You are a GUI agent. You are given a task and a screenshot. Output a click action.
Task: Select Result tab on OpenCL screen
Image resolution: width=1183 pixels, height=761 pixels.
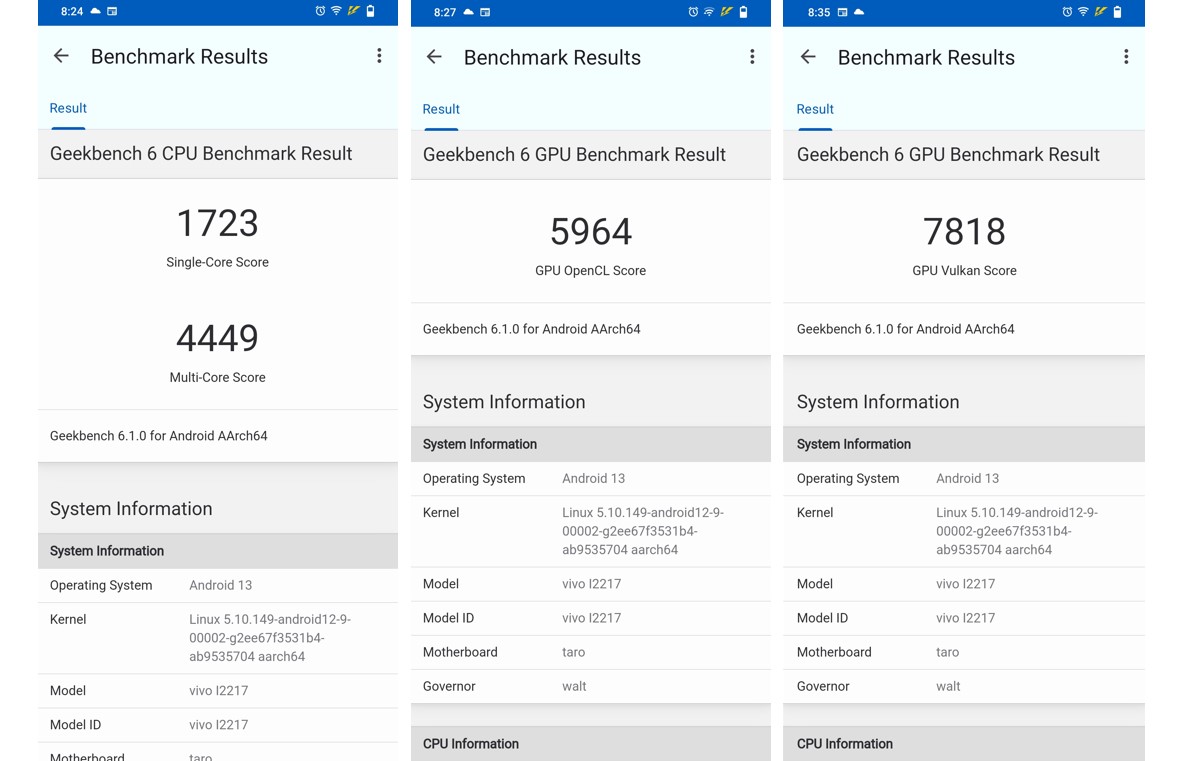point(441,109)
